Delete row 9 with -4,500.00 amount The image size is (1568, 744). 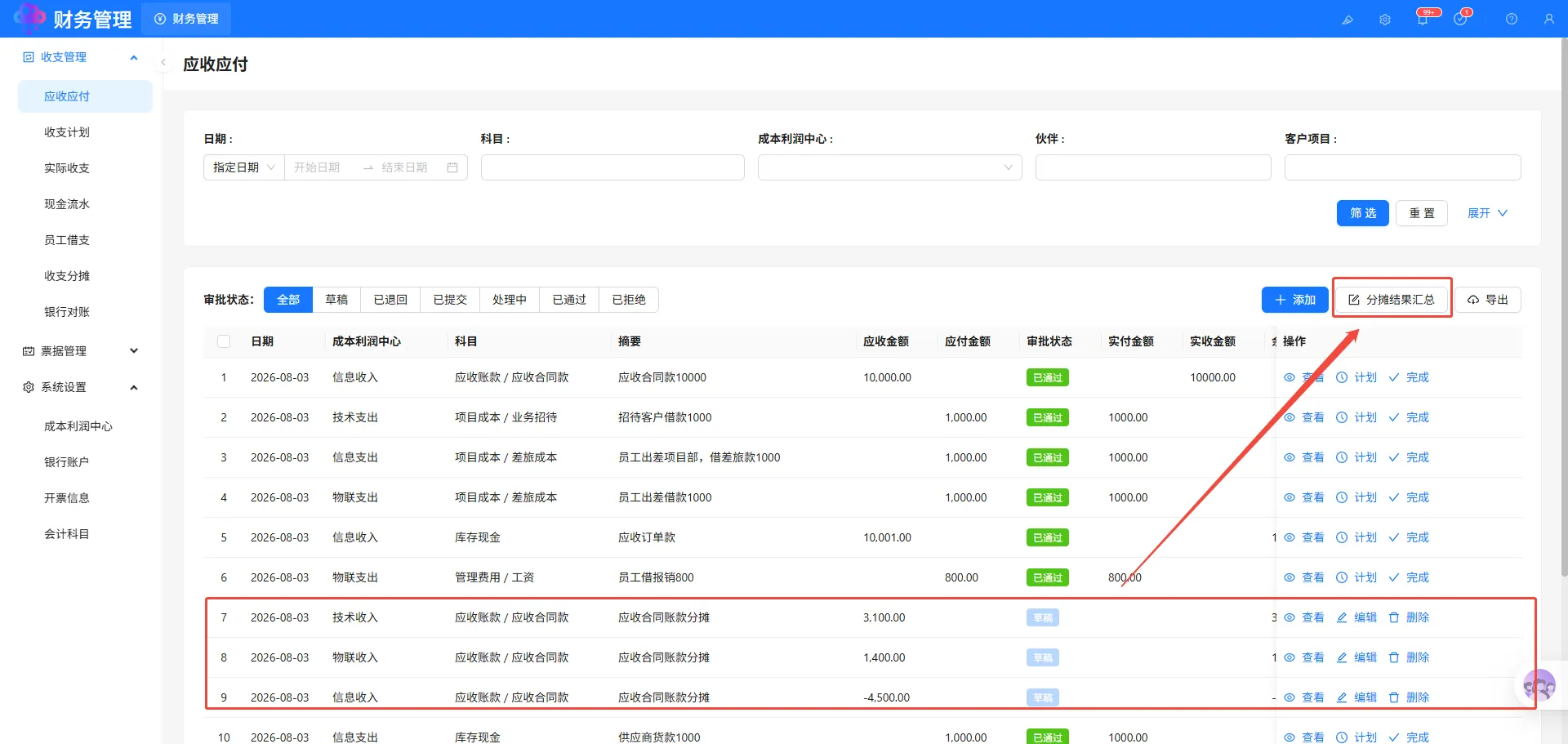point(1409,697)
